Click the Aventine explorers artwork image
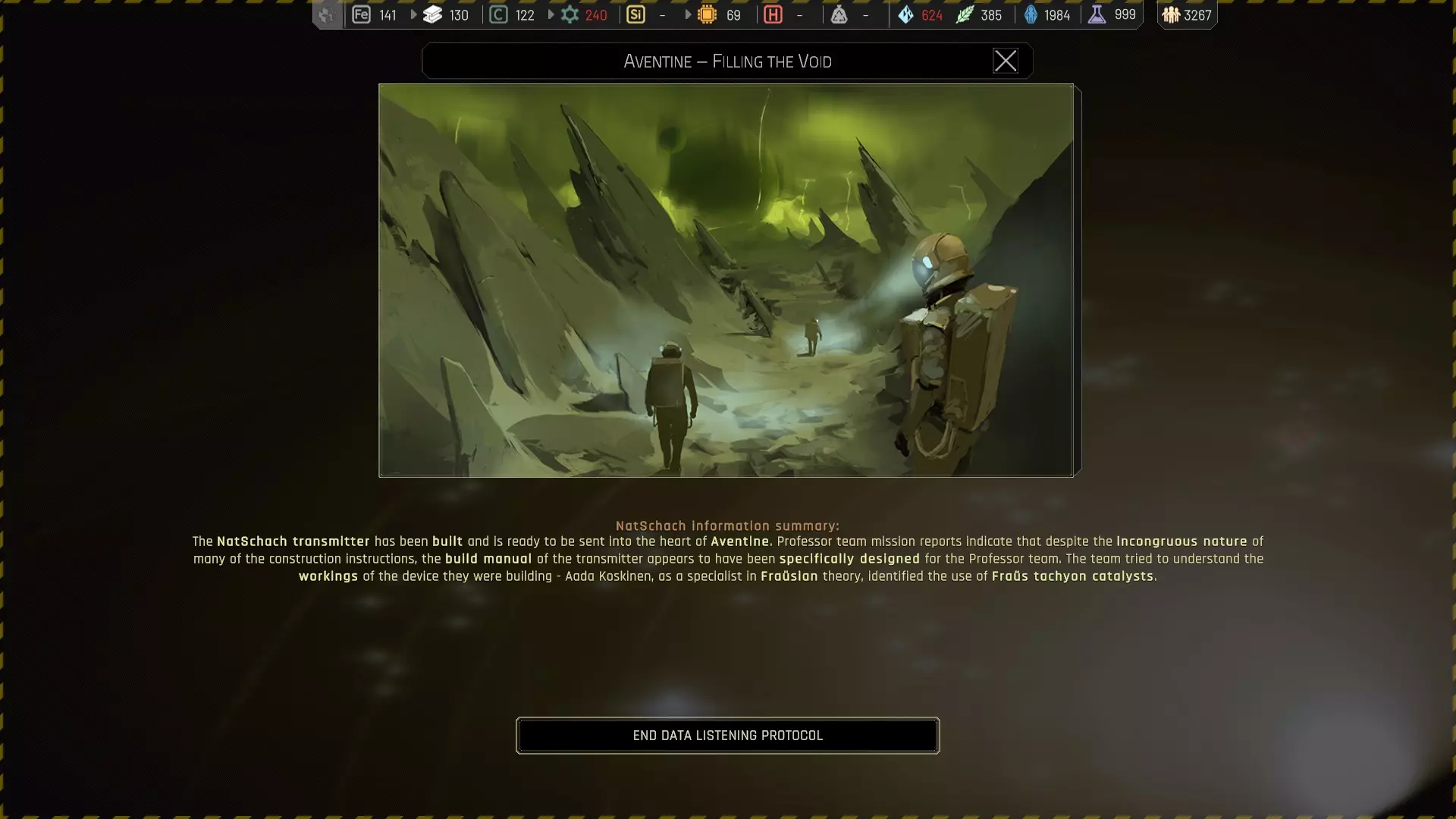 726,280
